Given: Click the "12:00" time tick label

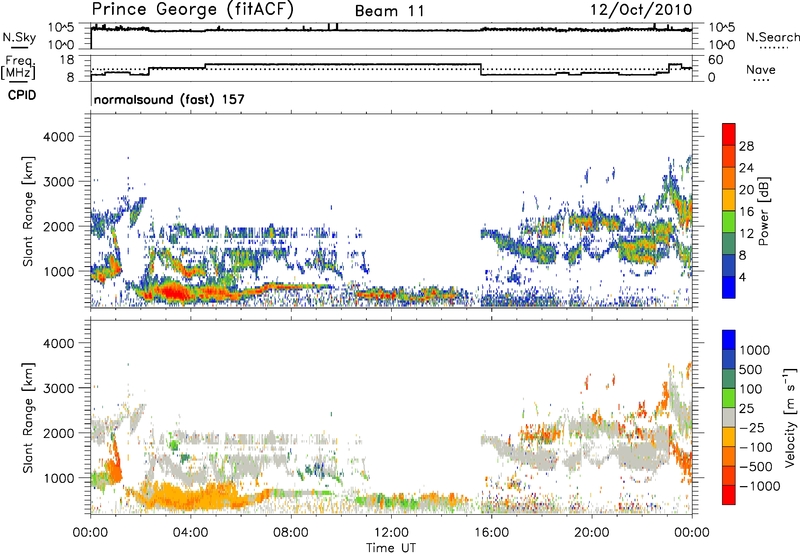Looking at the screenshot, I should (x=391, y=533).
